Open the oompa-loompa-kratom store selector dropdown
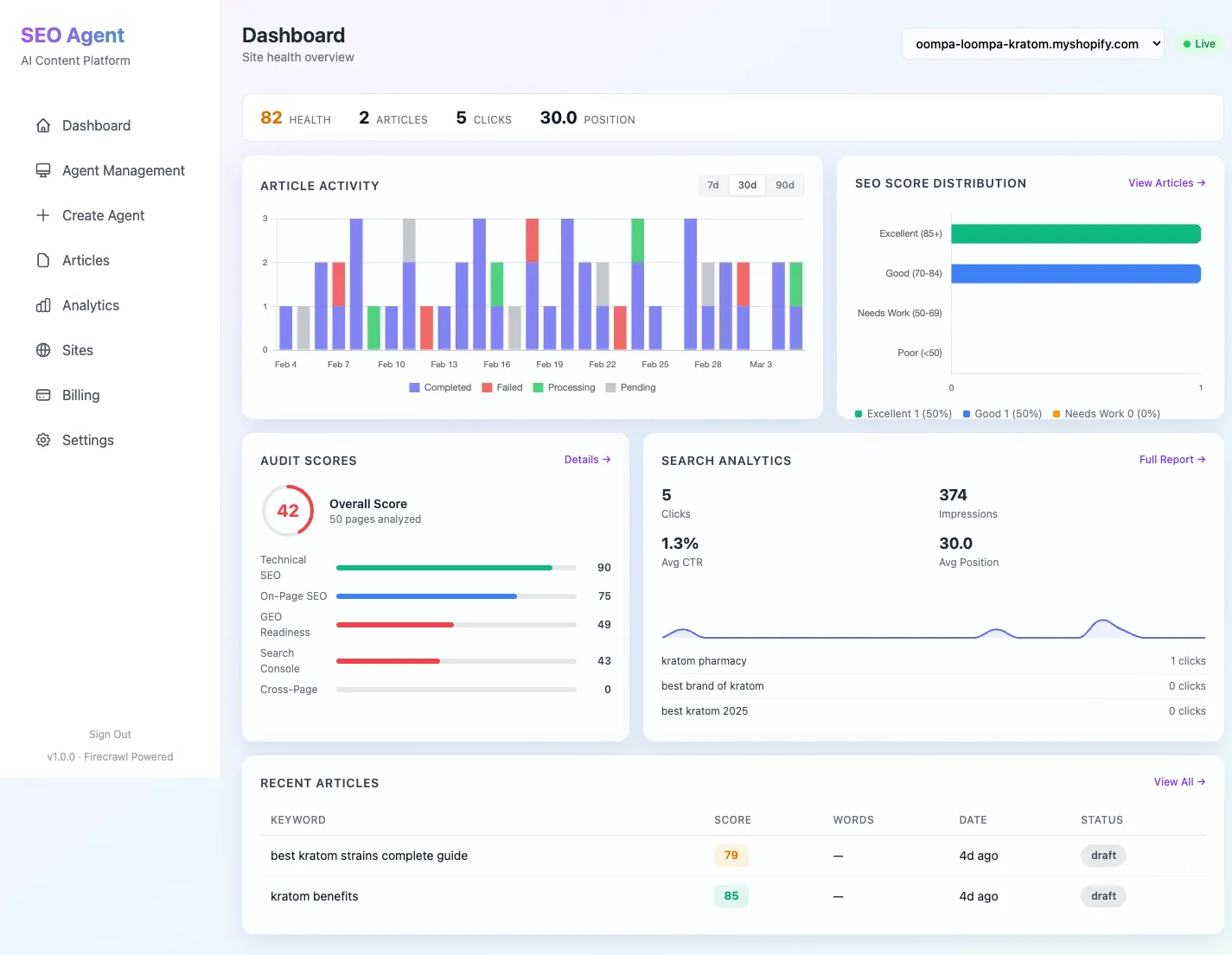 pyautogui.click(x=1032, y=42)
